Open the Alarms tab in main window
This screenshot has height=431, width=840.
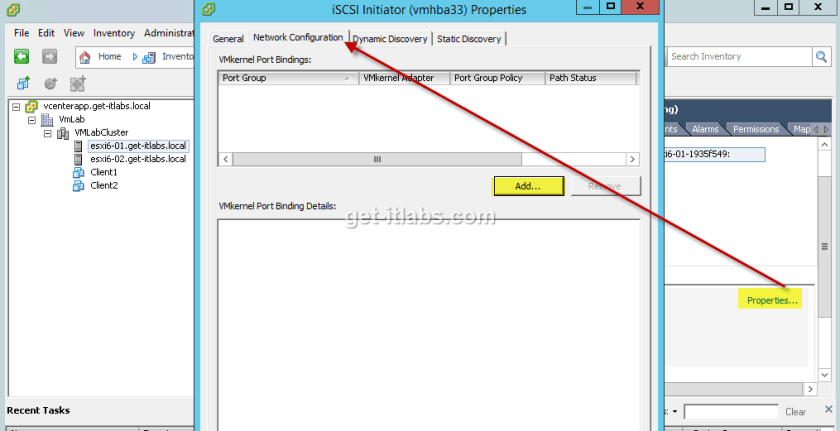tap(705, 129)
